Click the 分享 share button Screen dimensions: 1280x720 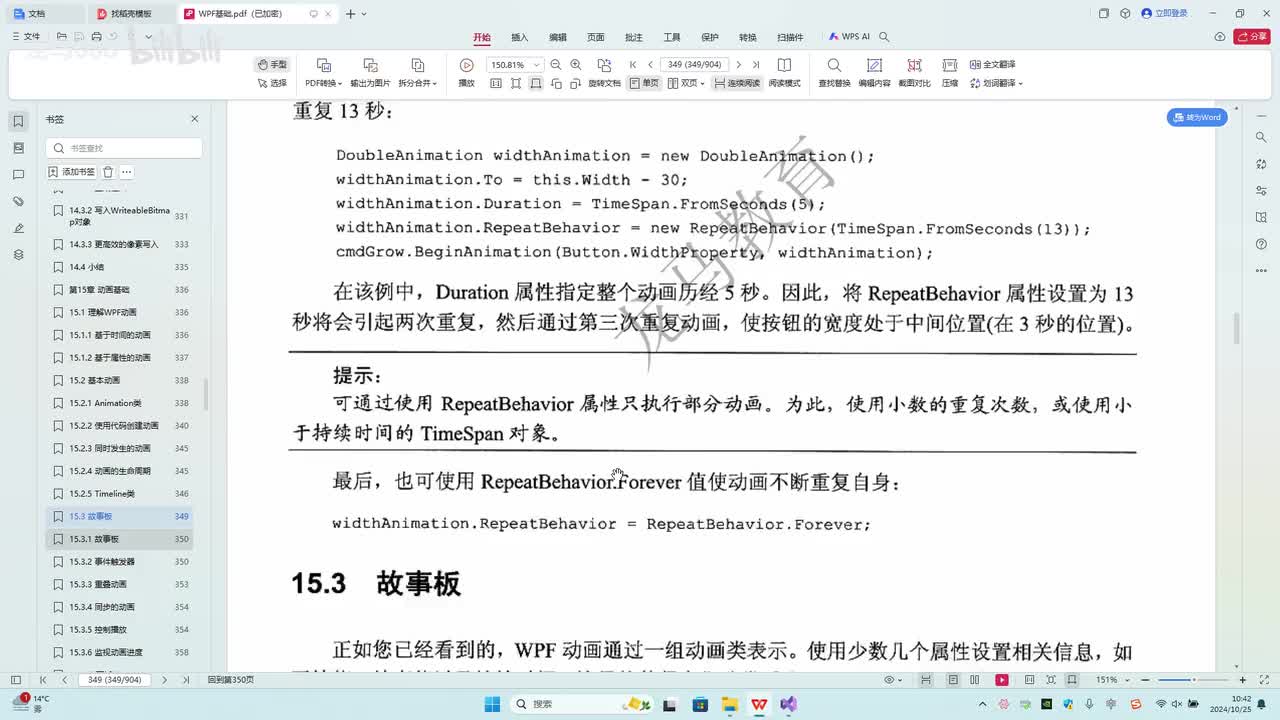pyautogui.click(x=1252, y=37)
